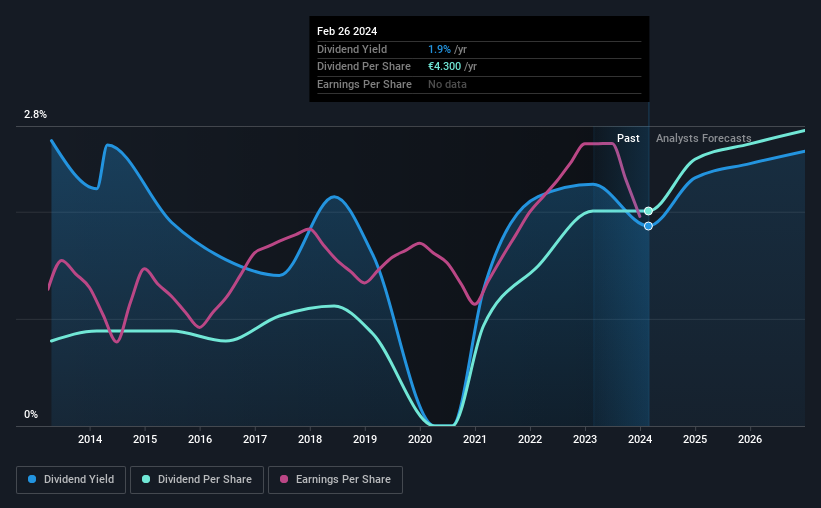Screen dimensions: 821x508
Task: Select the blue Dividend Yield marker at 2024
Action: (x=648, y=226)
